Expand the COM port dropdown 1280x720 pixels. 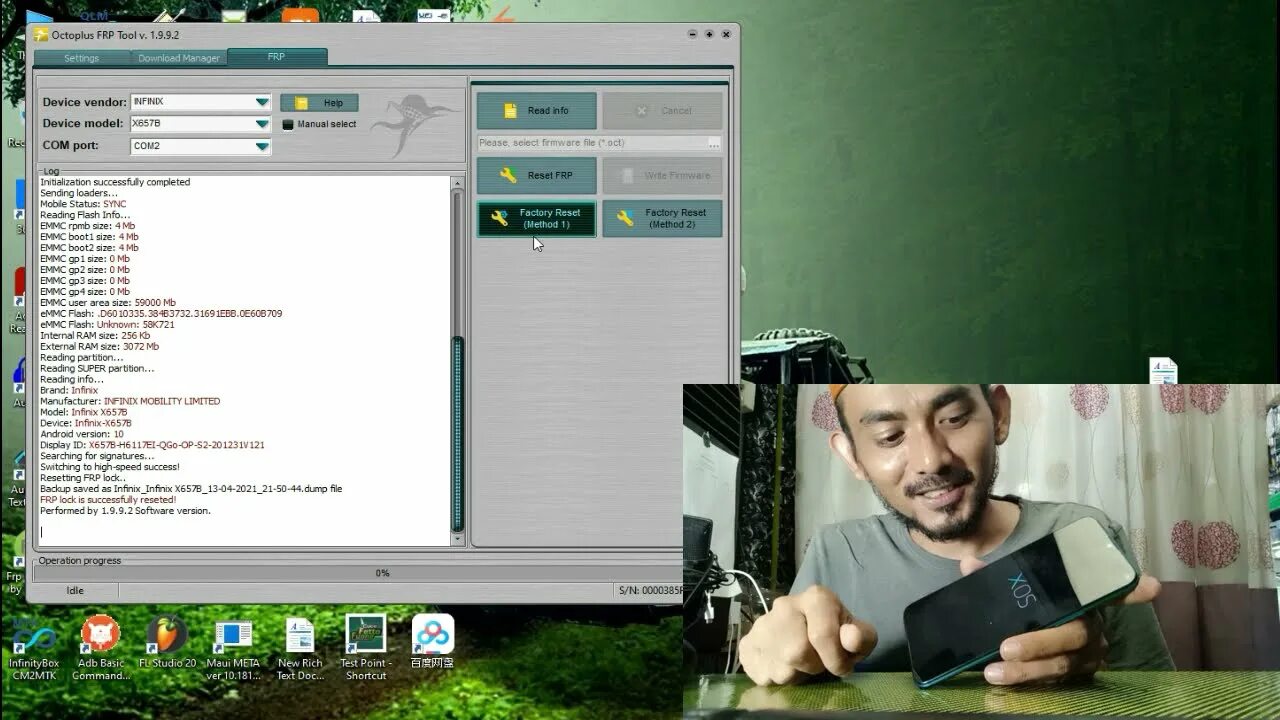click(x=262, y=146)
